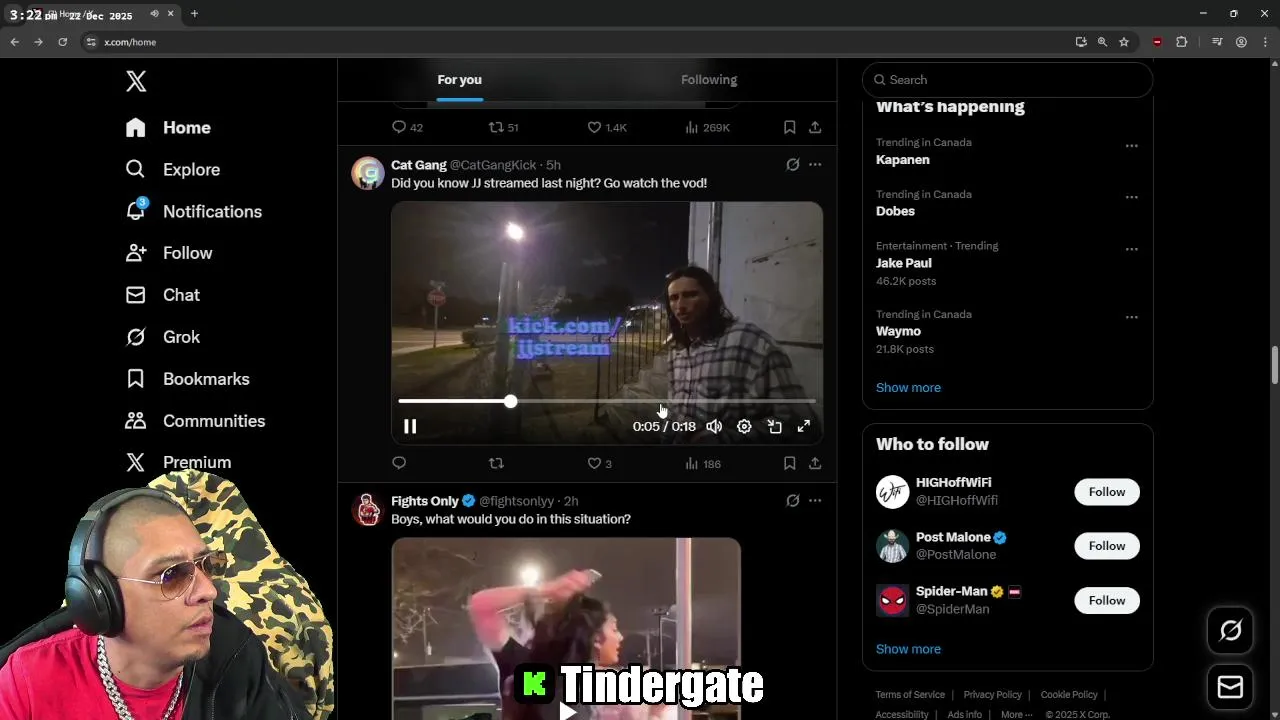Reply to the Cat Gang post

point(399,463)
